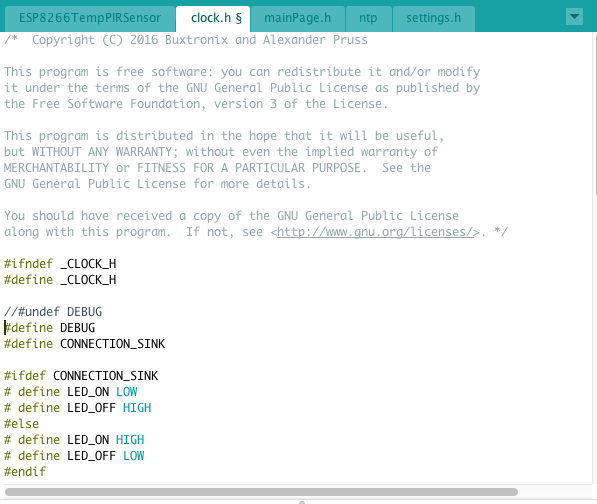Click the 'LED_OFF HIGH' define line
The width and height of the screenshot is (597, 504).
pos(78,408)
